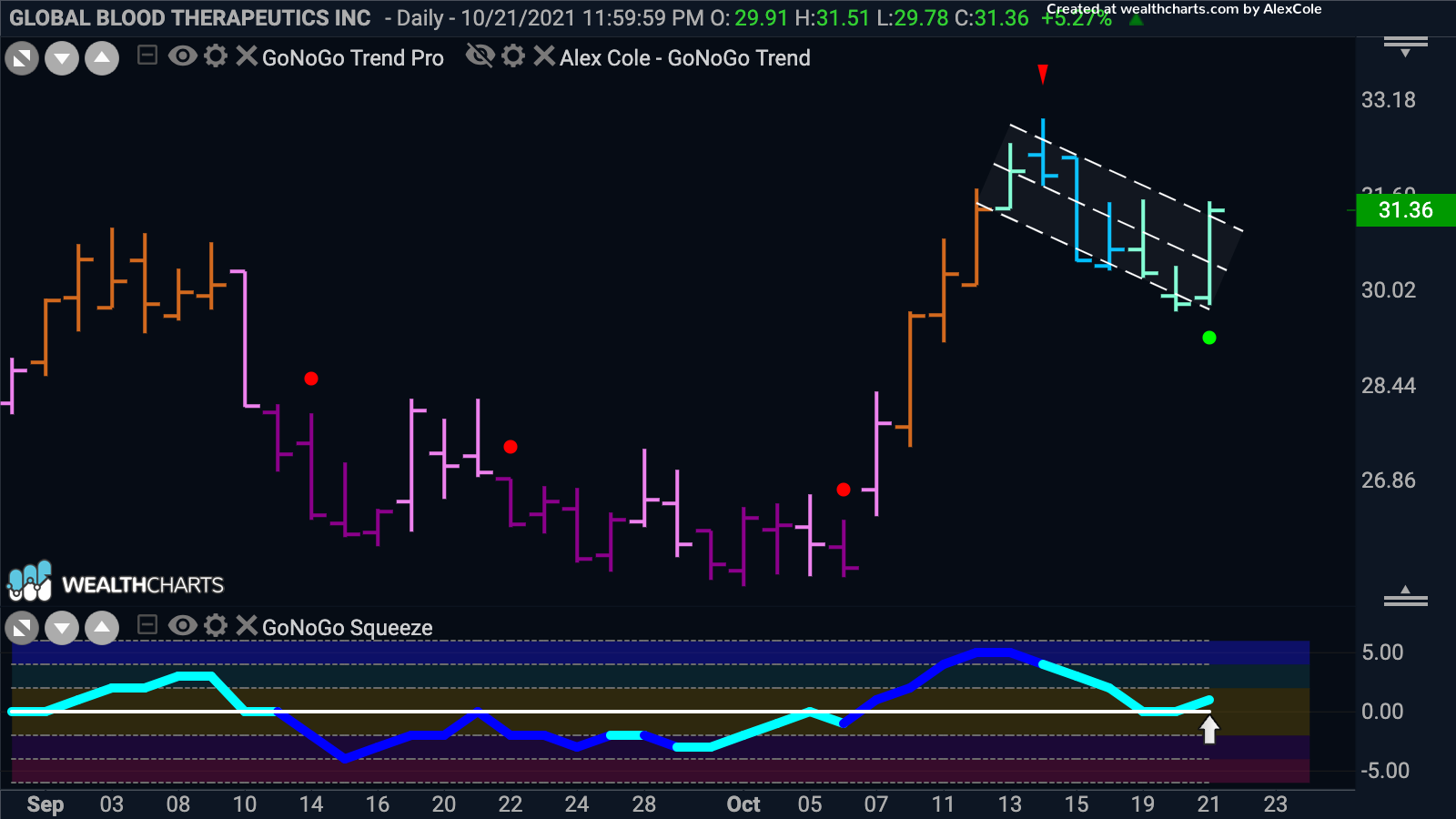Click the current price tag 31.36
1456x819 pixels.
pyautogui.click(x=1406, y=210)
